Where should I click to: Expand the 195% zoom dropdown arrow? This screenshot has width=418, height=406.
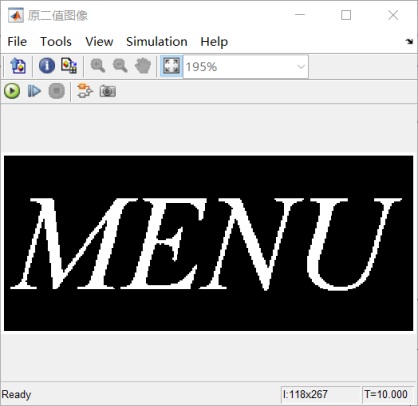point(301,67)
